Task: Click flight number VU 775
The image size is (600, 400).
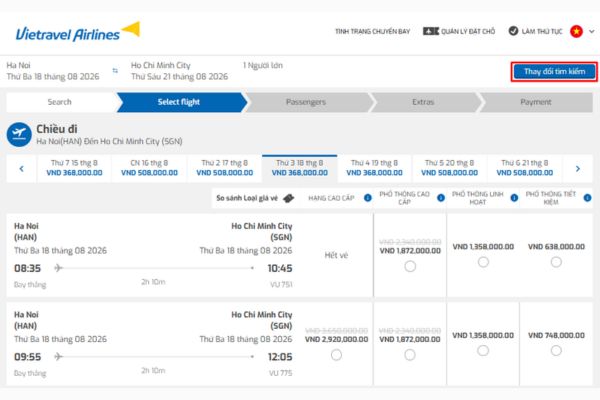Action: click(x=280, y=373)
